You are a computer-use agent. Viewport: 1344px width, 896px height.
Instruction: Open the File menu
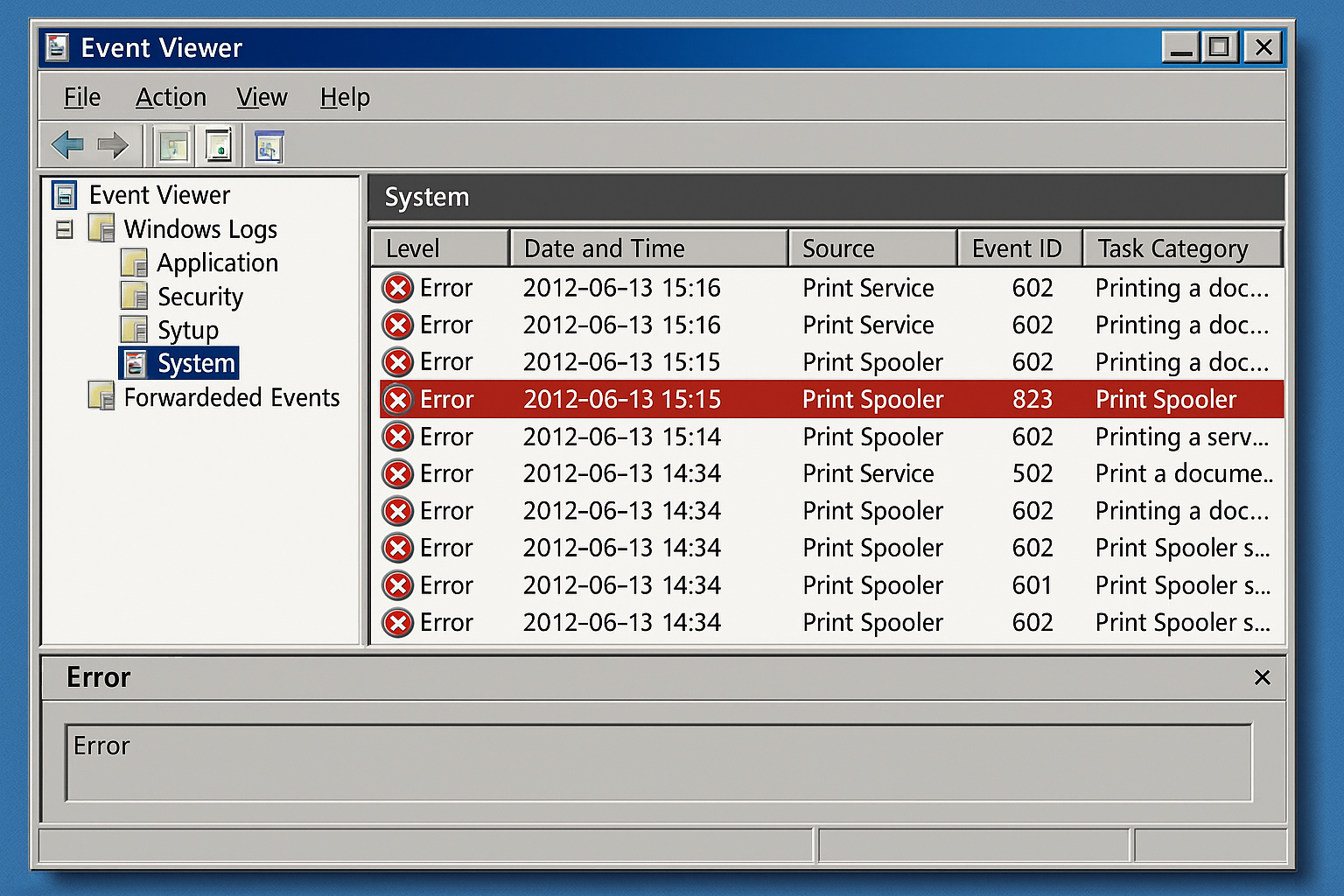[81, 97]
